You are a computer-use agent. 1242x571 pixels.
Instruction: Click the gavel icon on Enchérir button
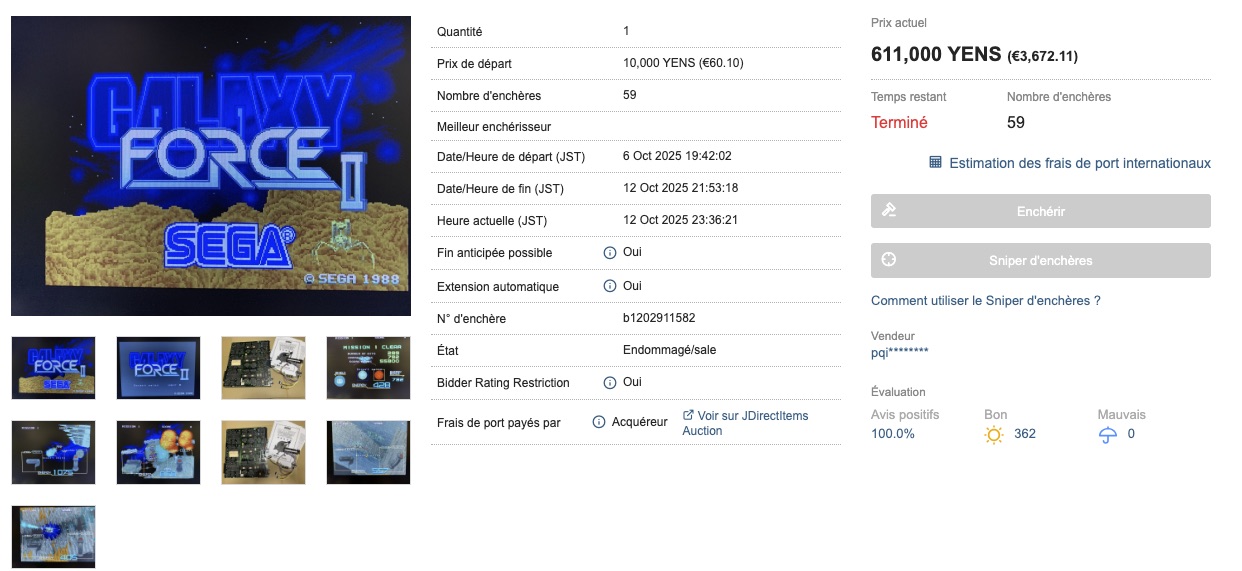tap(888, 211)
